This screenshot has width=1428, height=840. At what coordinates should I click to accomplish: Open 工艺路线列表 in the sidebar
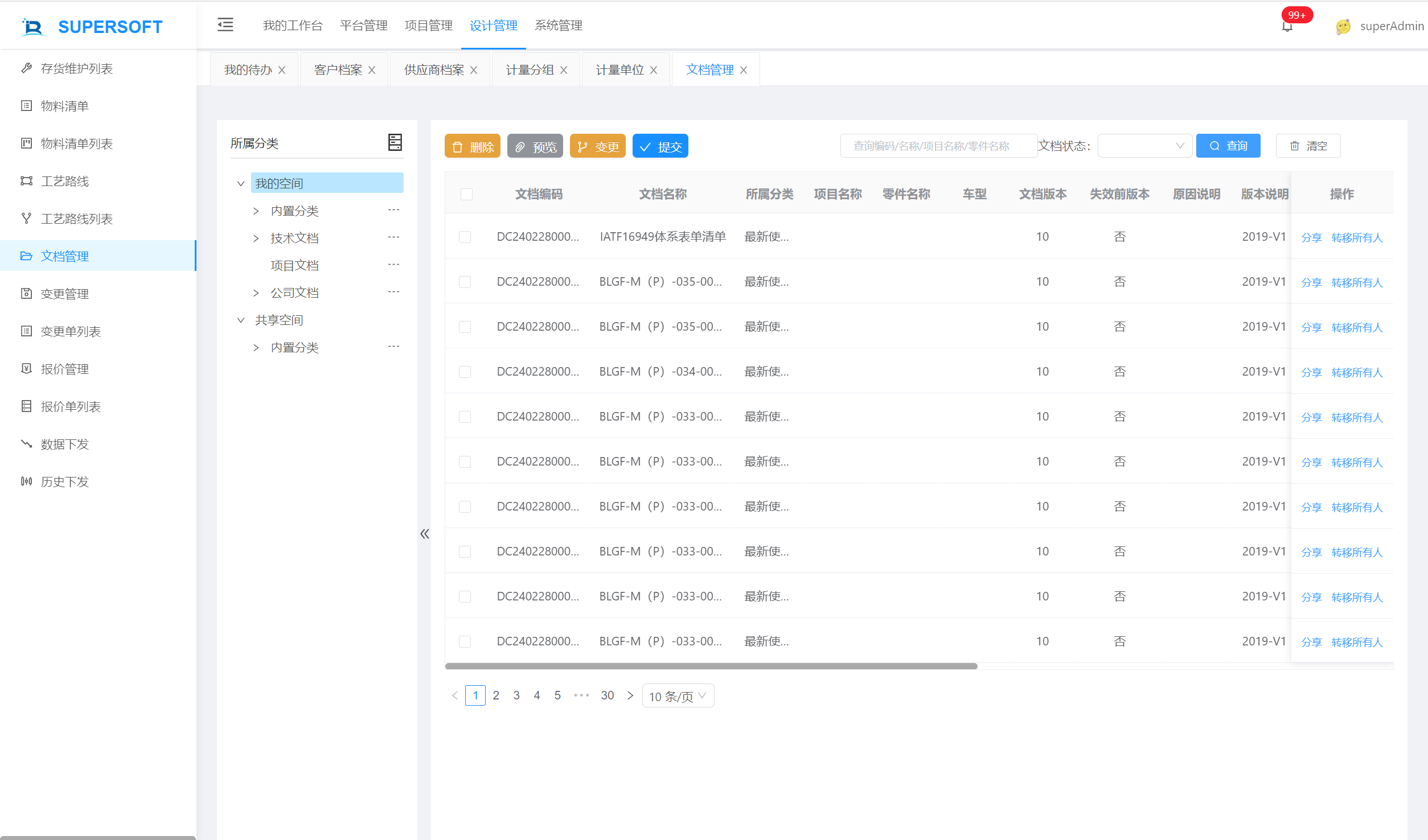(x=98, y=219)
